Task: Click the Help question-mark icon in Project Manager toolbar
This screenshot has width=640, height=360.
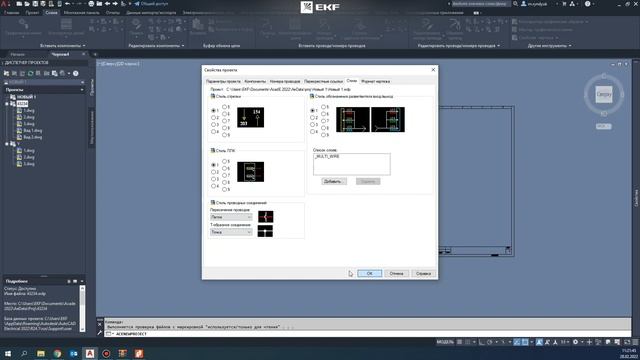Action: [76, 73]
